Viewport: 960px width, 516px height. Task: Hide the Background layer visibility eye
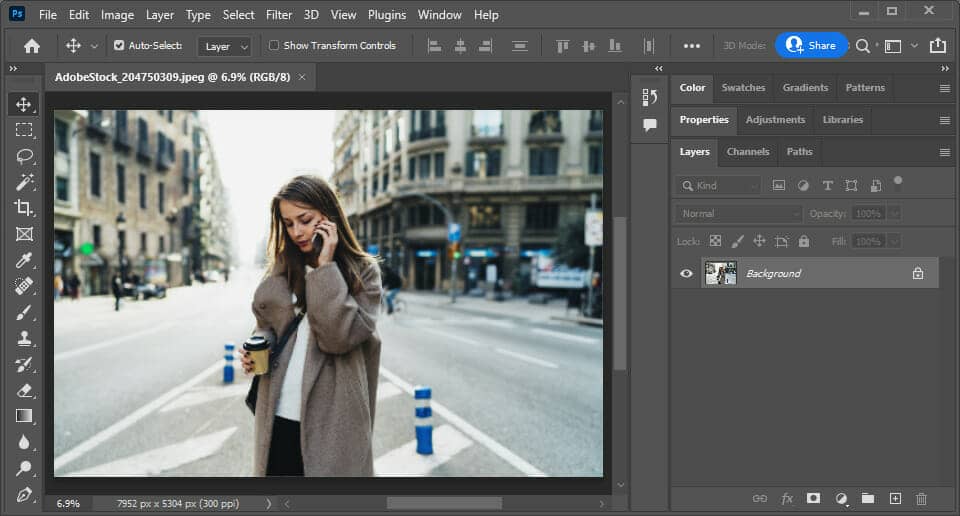(x=686, y=273)
